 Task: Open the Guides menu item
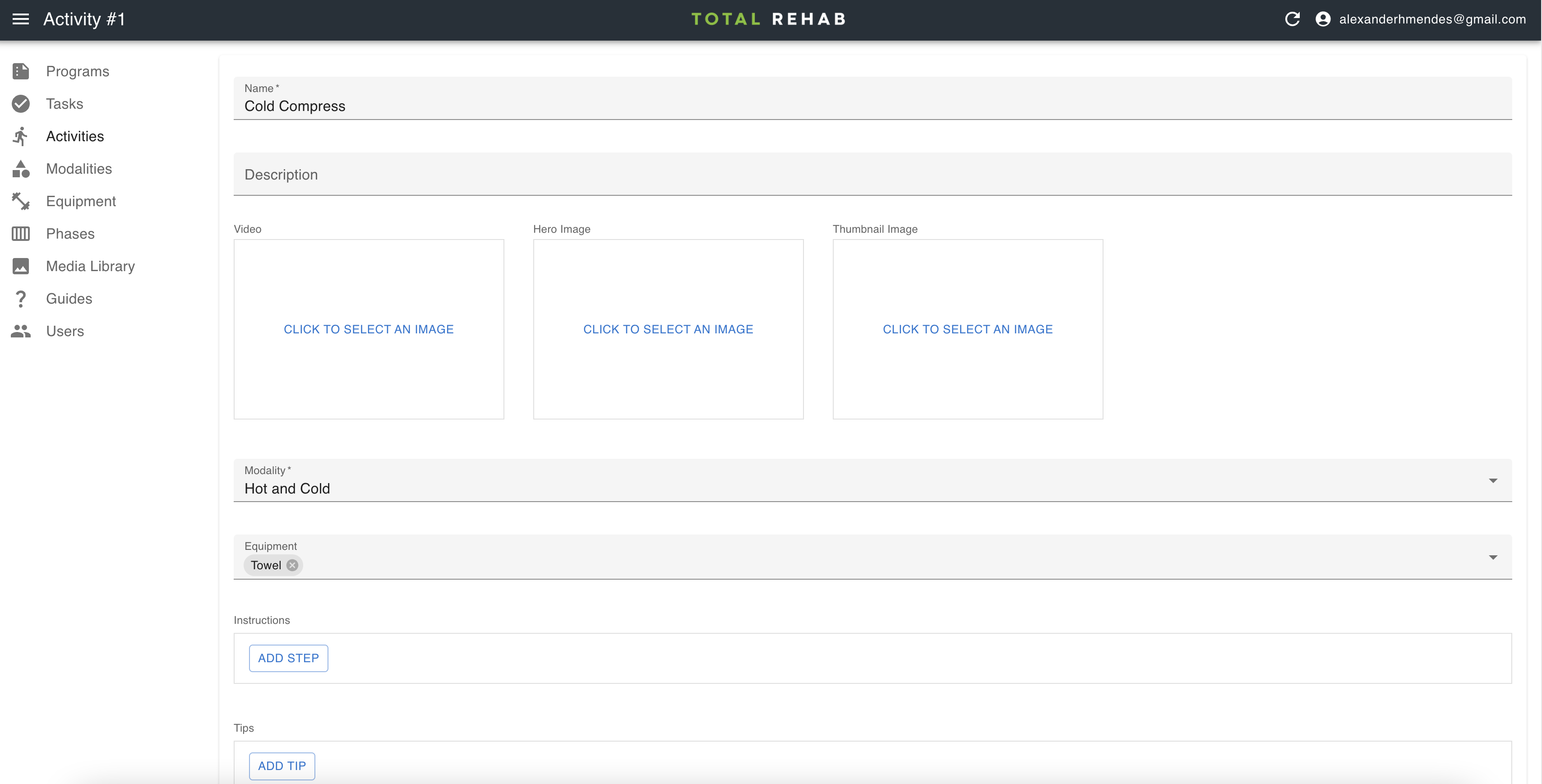69,299
